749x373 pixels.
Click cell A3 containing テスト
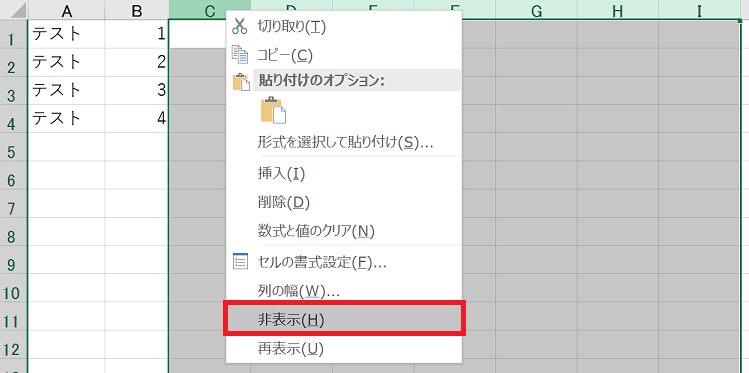(66, 91)
